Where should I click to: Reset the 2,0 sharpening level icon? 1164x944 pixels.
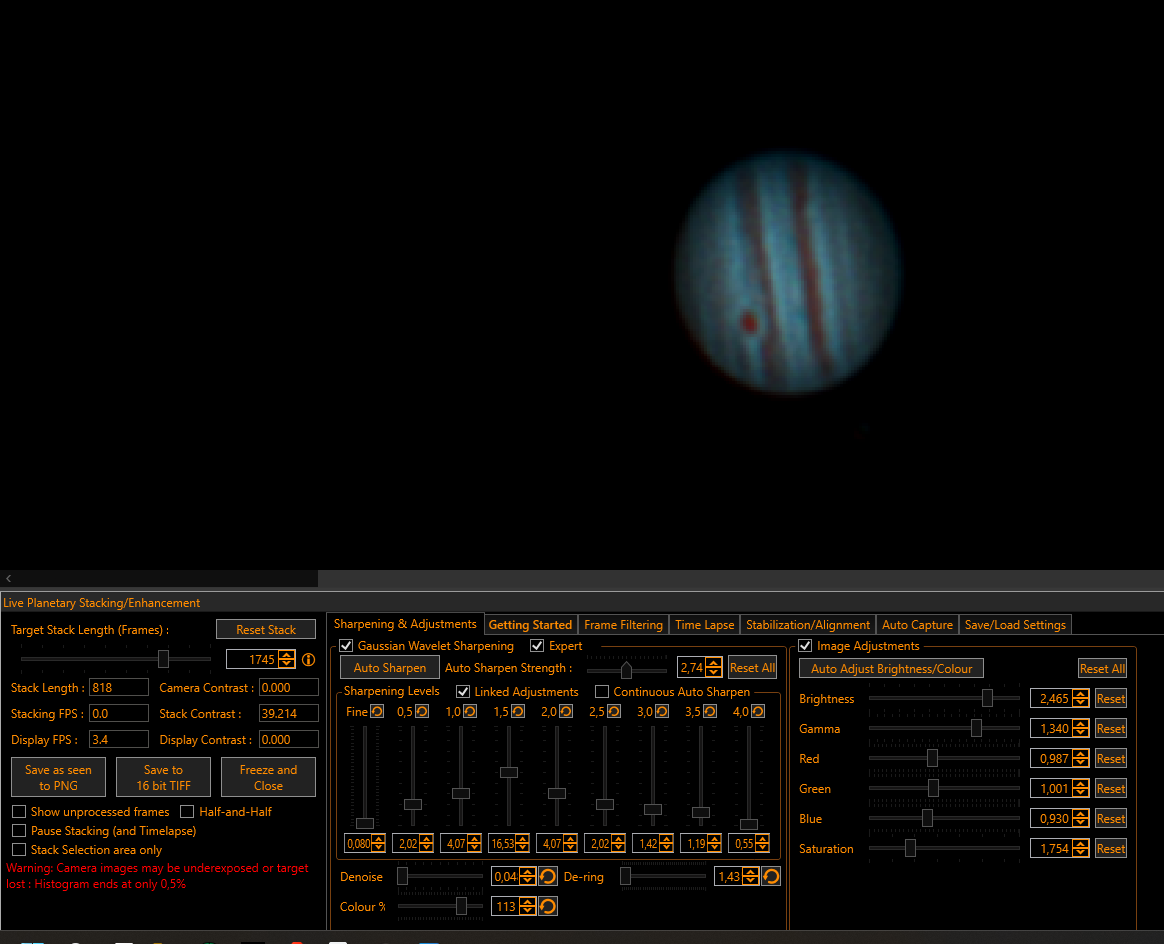(x=566, y=712)
